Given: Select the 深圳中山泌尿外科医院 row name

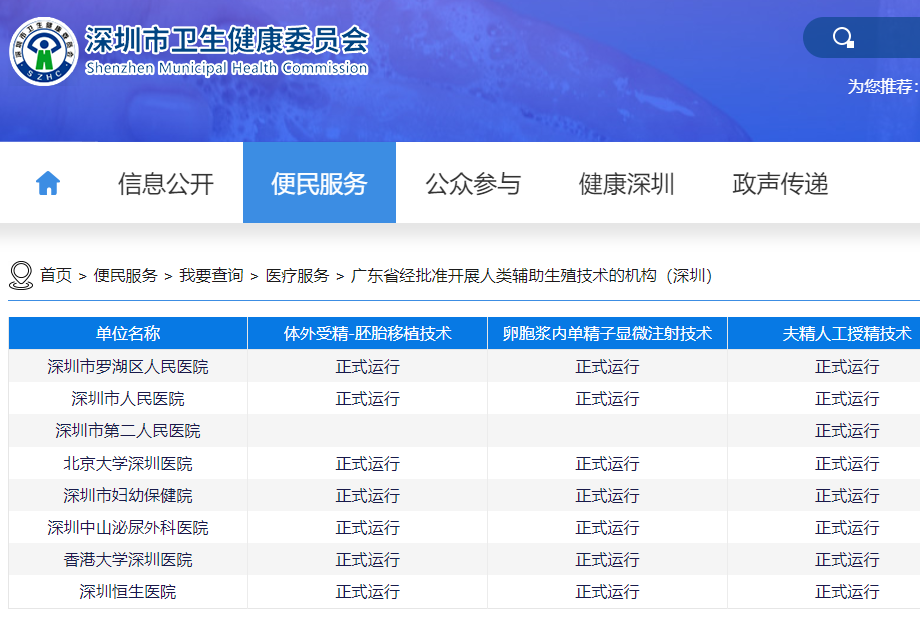Looking at the screenshot, I should click(x=128, y=528).
